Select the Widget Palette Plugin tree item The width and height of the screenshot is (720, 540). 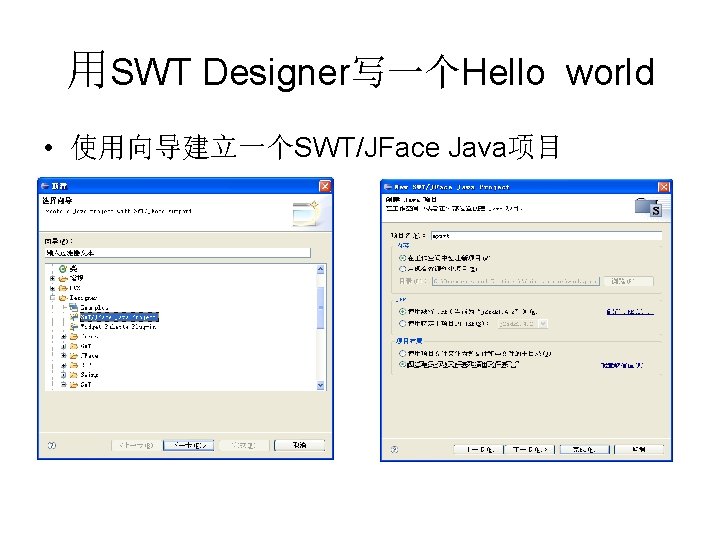[118, 326]
